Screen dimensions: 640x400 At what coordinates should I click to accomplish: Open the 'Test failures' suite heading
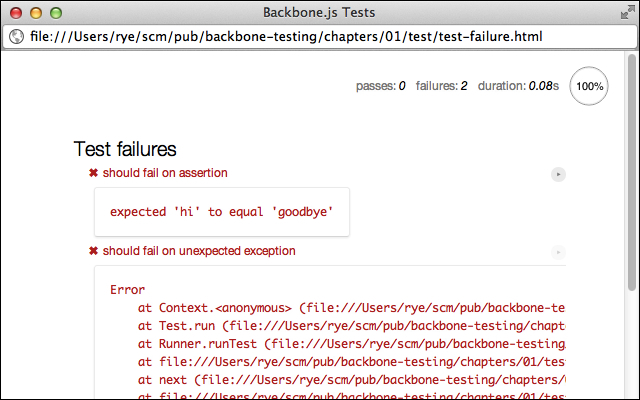coord(125,149)
